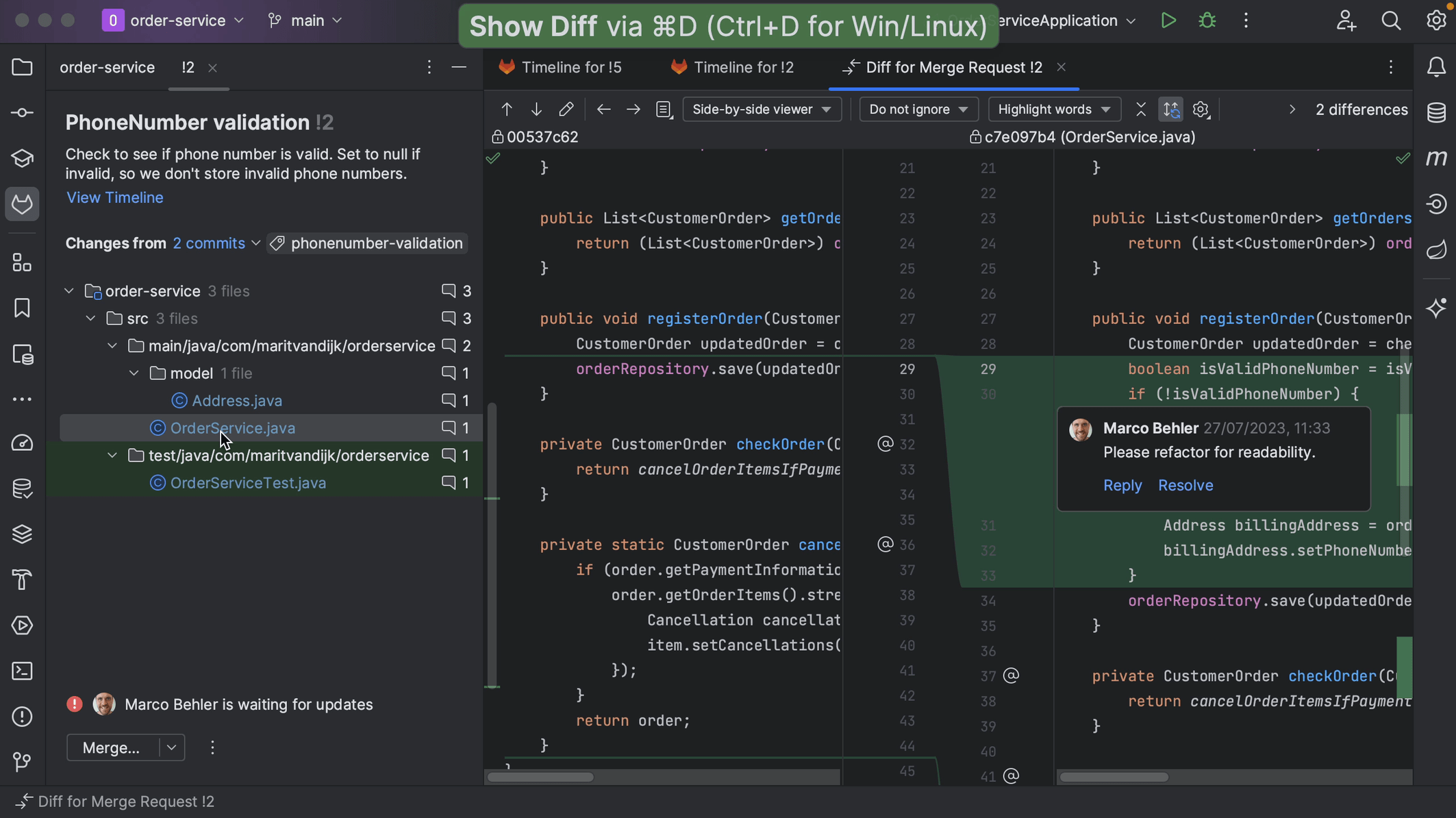Click the AI Assistant sparkle icon
Viewport: 1456px width, 818px height.
click(x=1436, y=308)
